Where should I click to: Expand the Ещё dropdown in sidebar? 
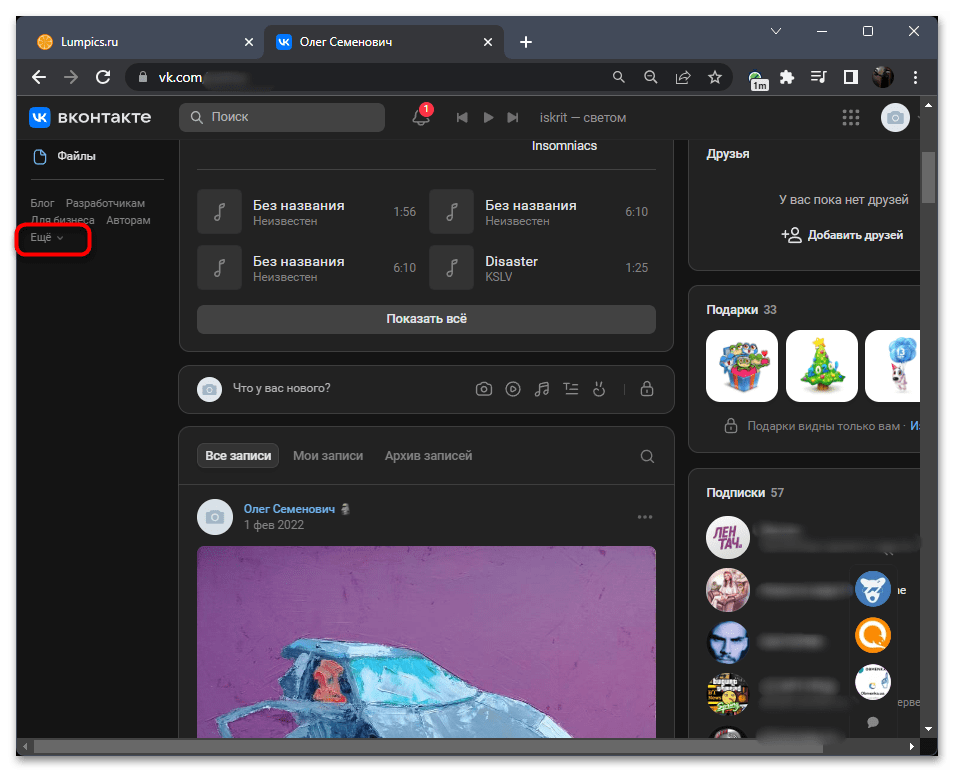47,237
